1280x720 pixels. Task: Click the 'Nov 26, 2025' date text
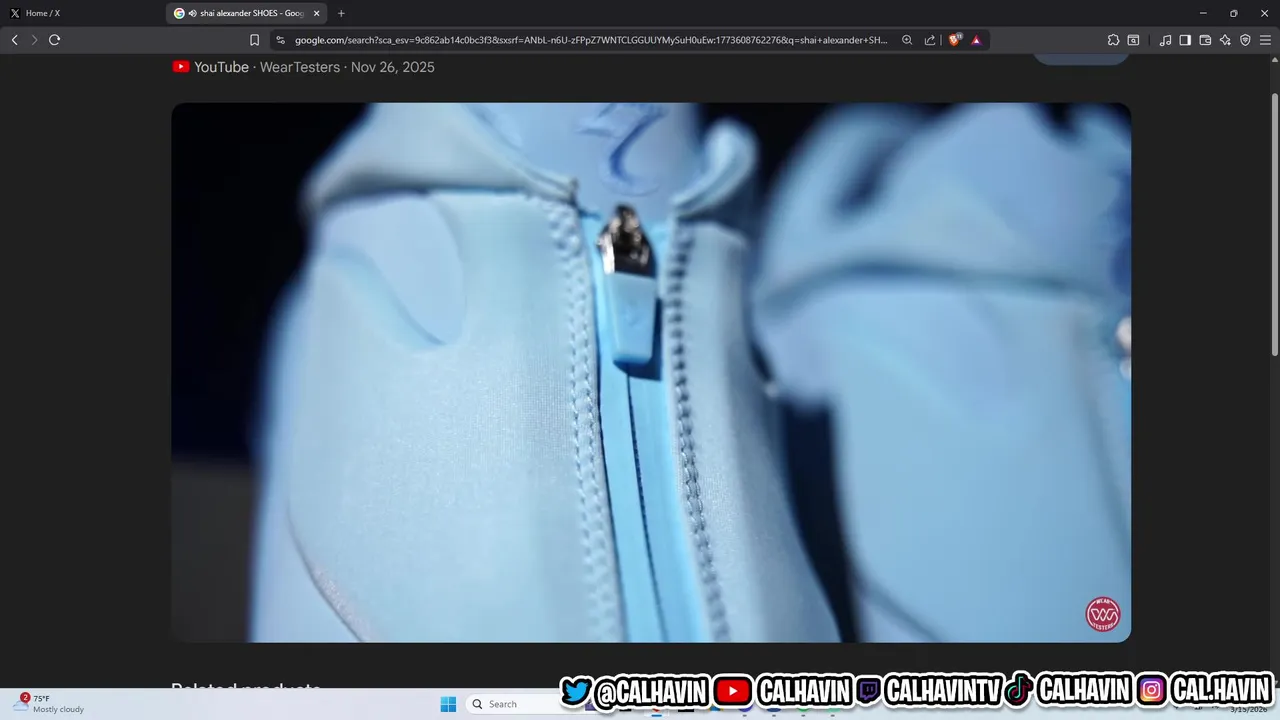(393, 67)
